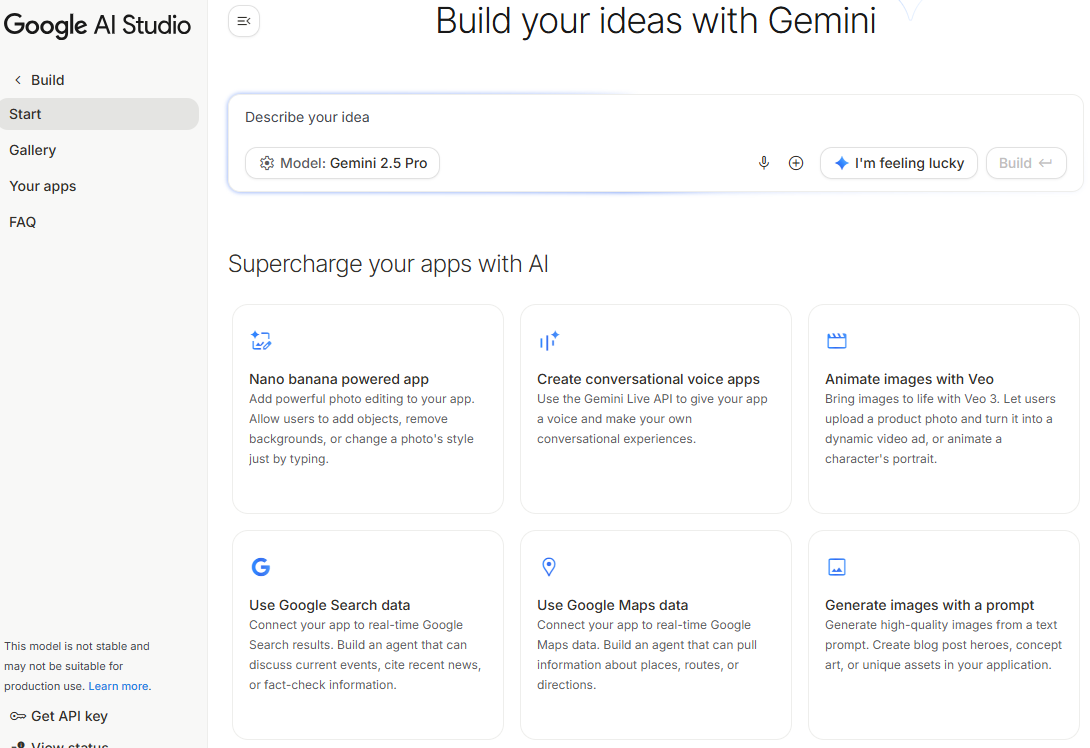Go back to Build in the sidebar
Viewport: 1090px width, 748px height.
click(x=40, y=80)
